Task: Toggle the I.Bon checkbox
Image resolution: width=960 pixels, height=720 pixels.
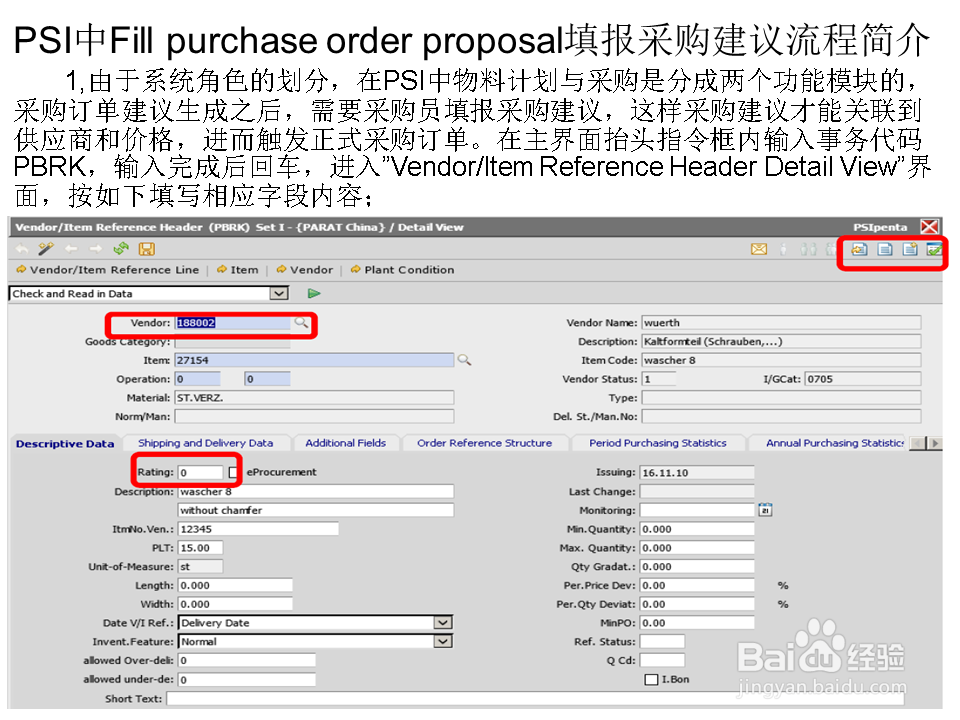Action: click(652, 679)
